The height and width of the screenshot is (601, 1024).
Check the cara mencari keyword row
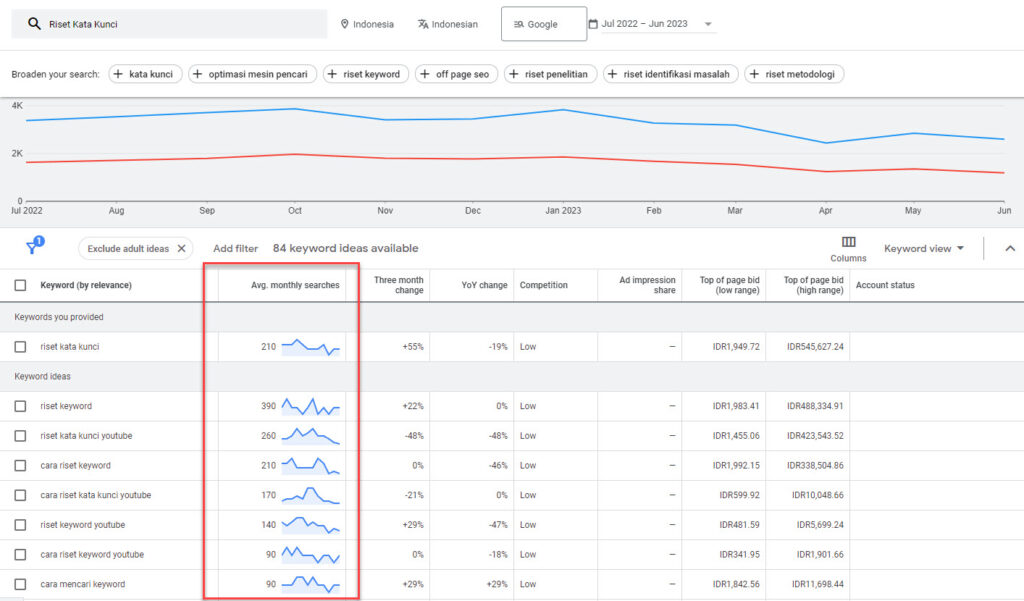coord(20,584)
